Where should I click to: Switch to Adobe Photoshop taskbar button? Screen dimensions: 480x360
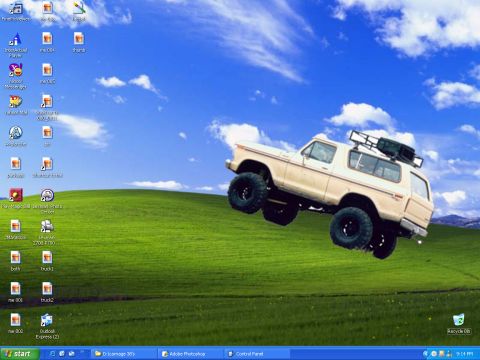coord(189,354)
